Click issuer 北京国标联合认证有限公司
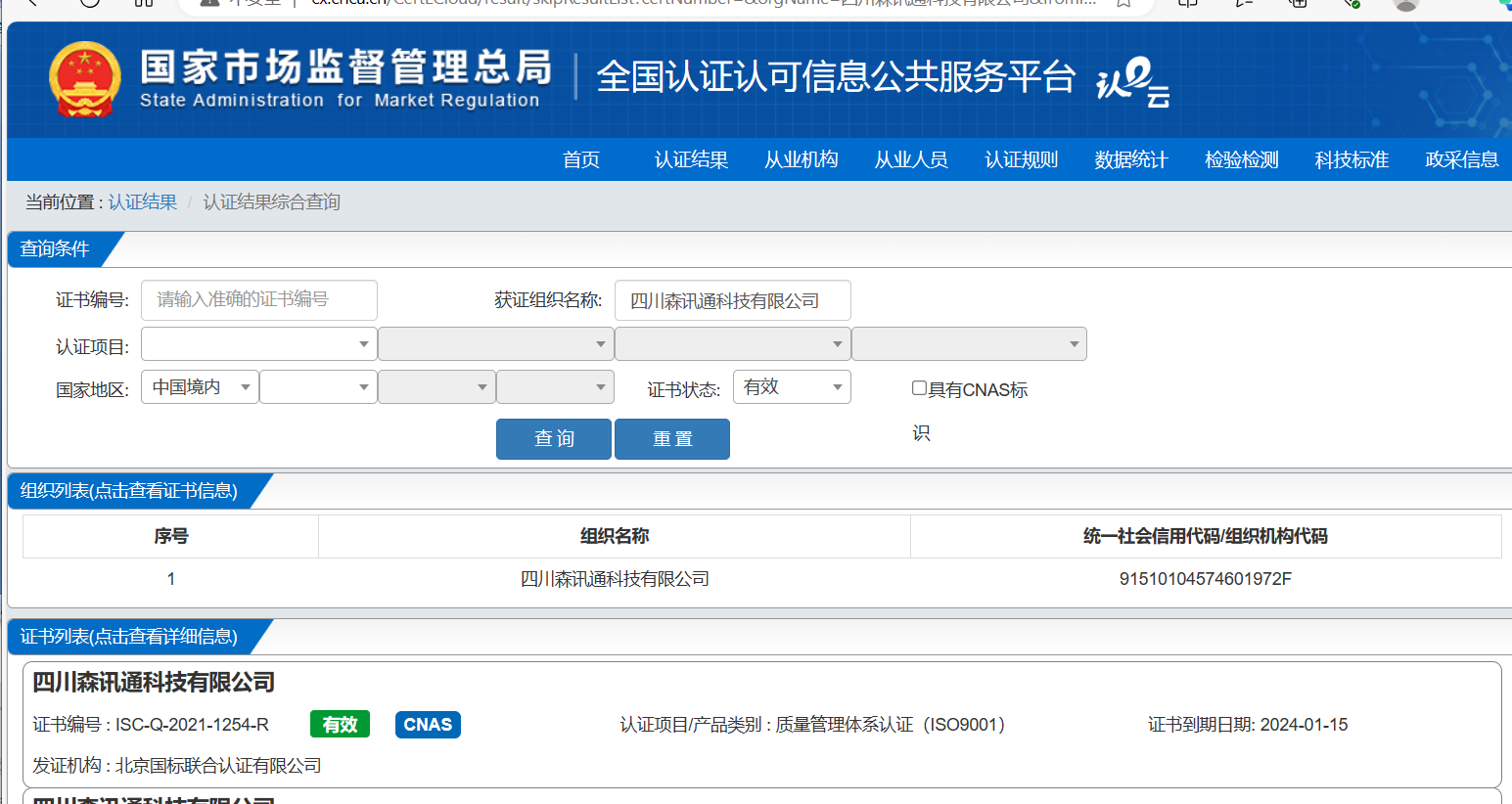This screenshot has width=1512, height=804. coord(218,766)
